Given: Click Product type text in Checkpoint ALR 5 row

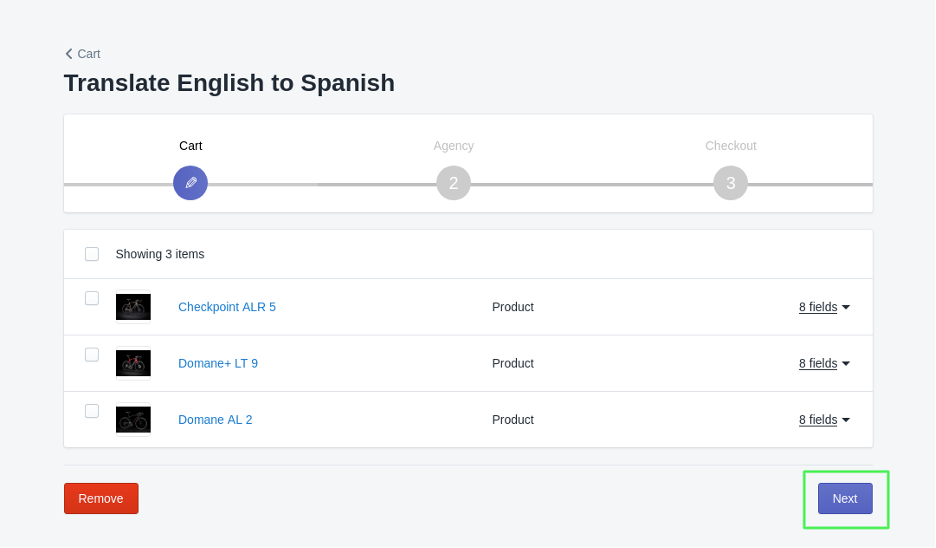Looking at the screenshot, I should coord(513,307).
